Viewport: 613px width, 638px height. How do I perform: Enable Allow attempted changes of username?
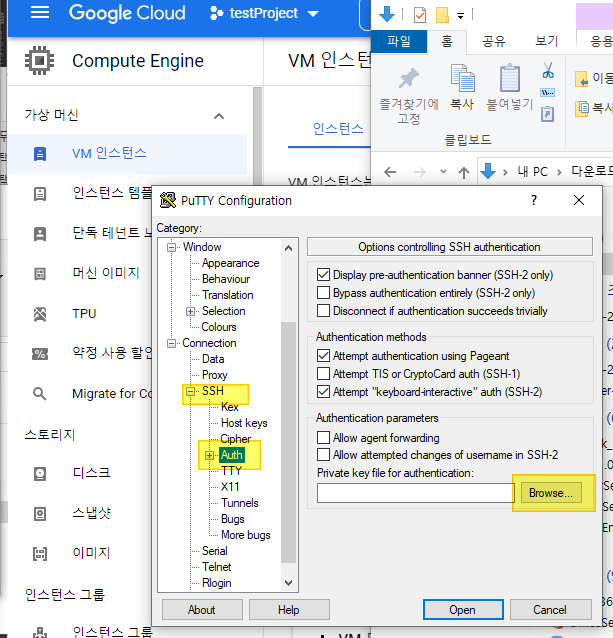323,454
